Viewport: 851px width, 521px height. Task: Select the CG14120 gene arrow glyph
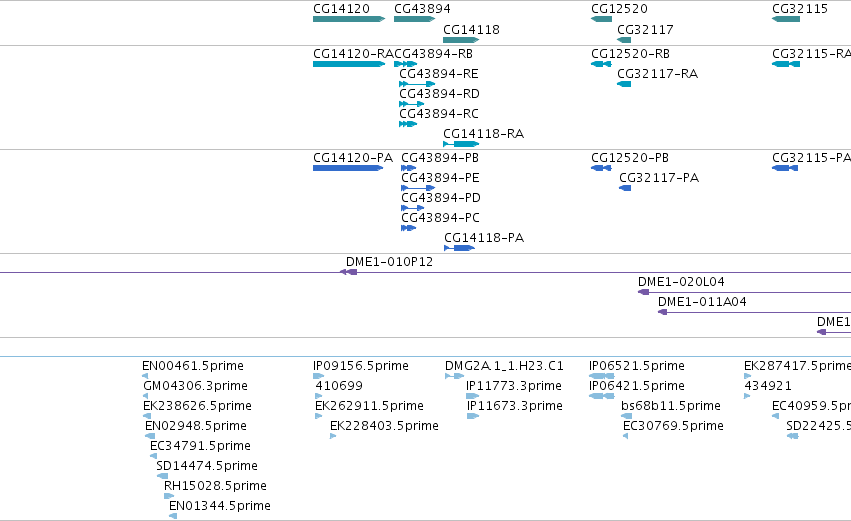(349, 19)
